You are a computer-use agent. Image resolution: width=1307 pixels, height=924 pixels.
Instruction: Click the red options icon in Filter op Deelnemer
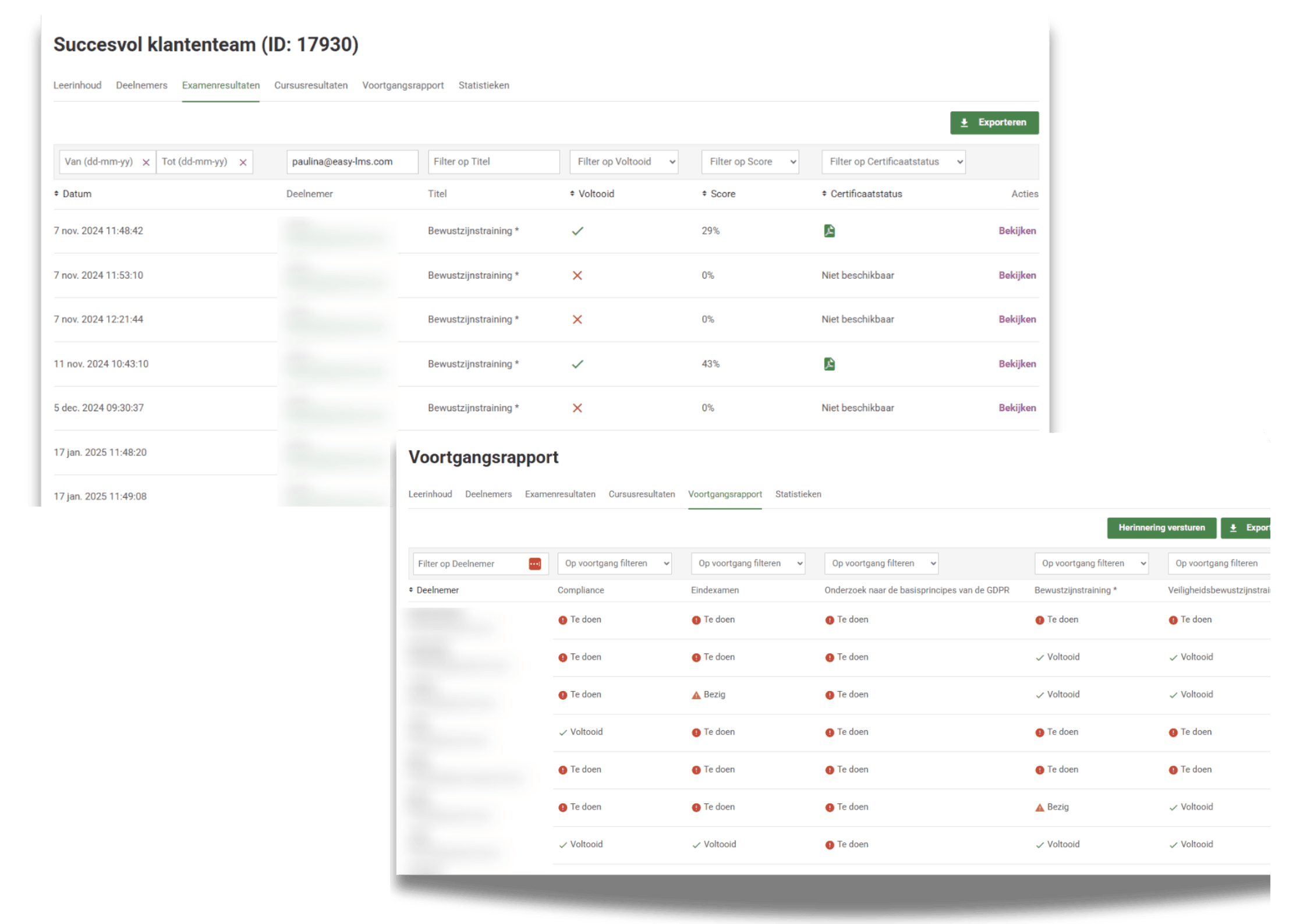pos(534,564)
